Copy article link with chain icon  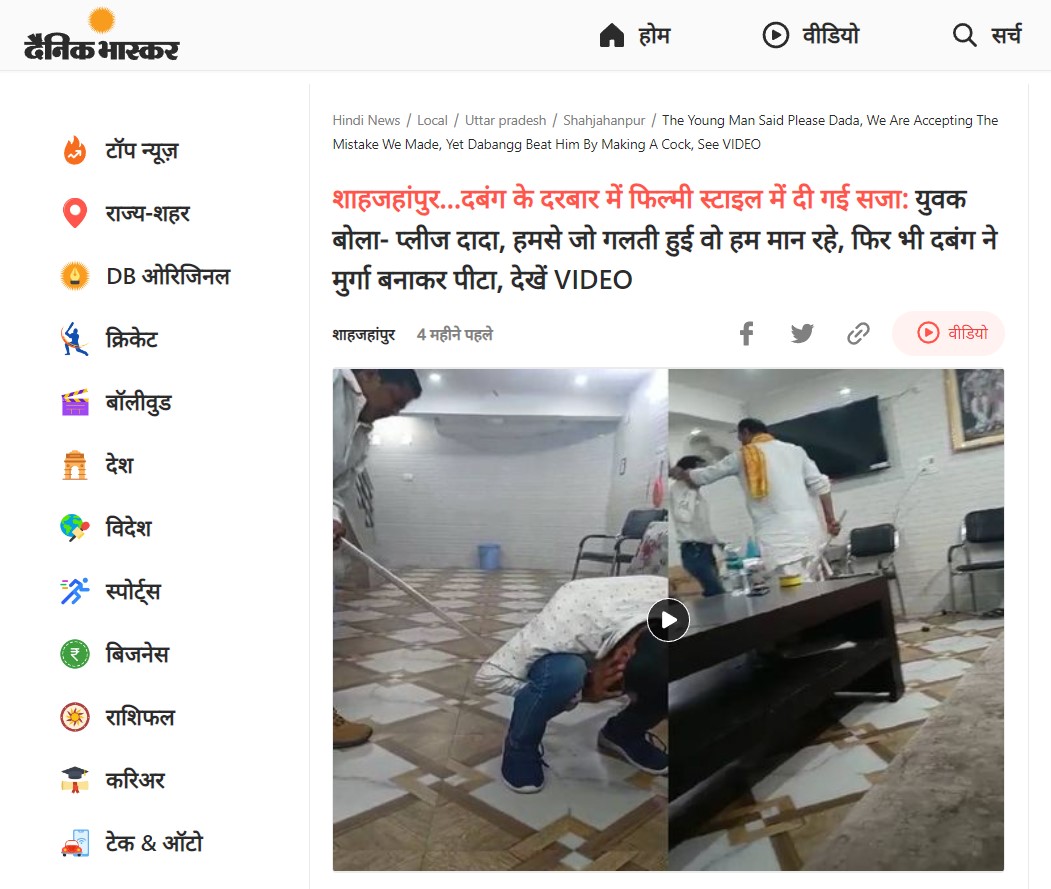click(858, 333)
